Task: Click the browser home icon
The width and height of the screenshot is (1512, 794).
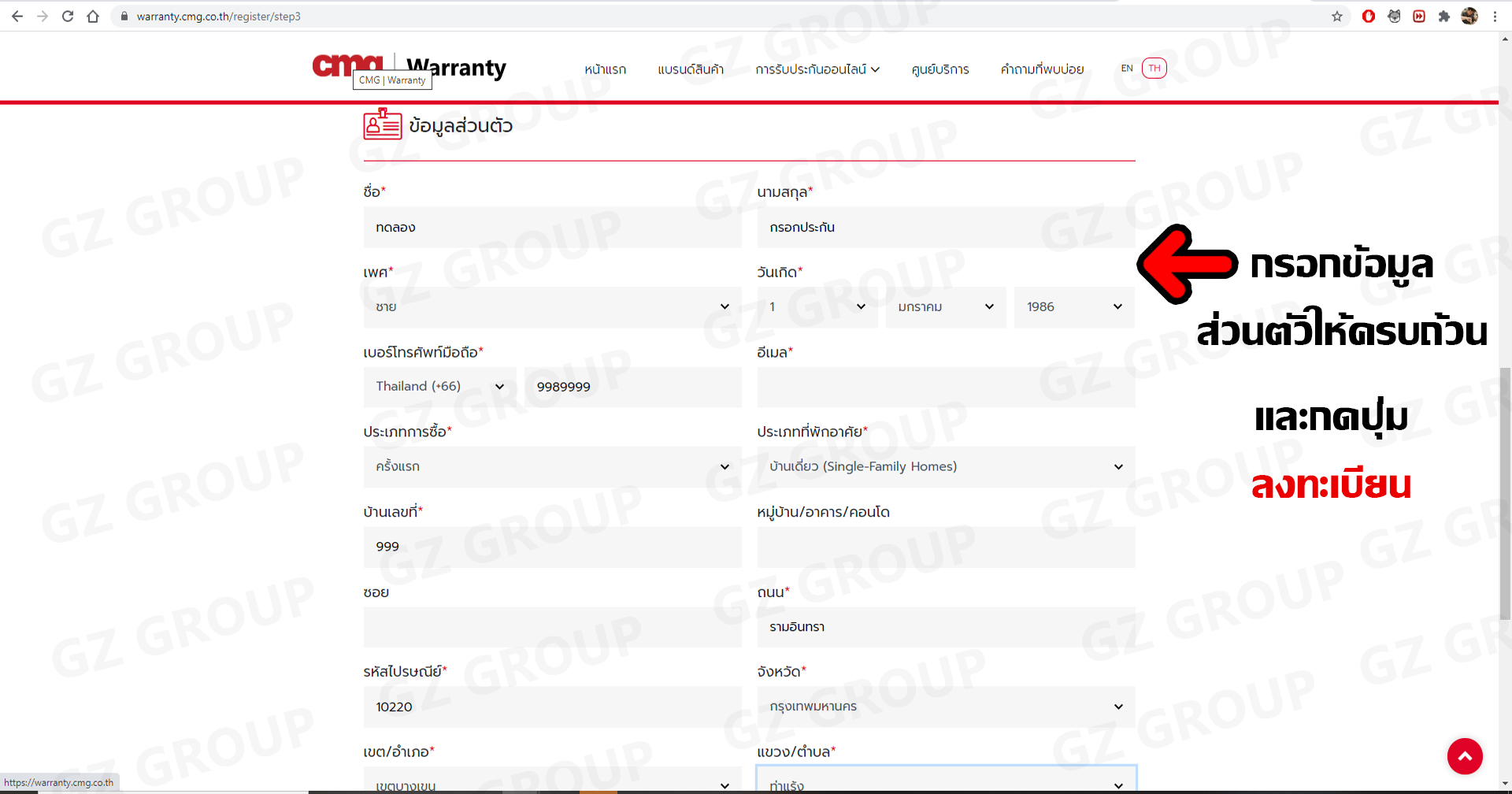Action: point(93,17)
